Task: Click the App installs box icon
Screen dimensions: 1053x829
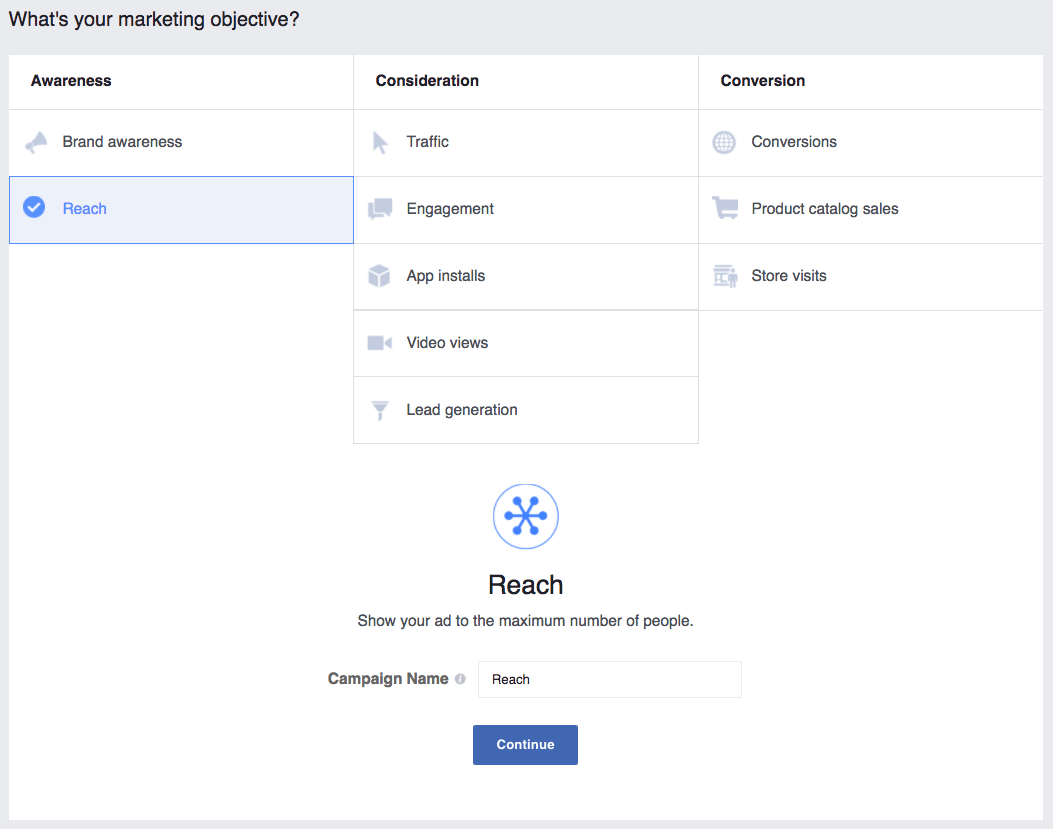Action: [x=381, y=275]
